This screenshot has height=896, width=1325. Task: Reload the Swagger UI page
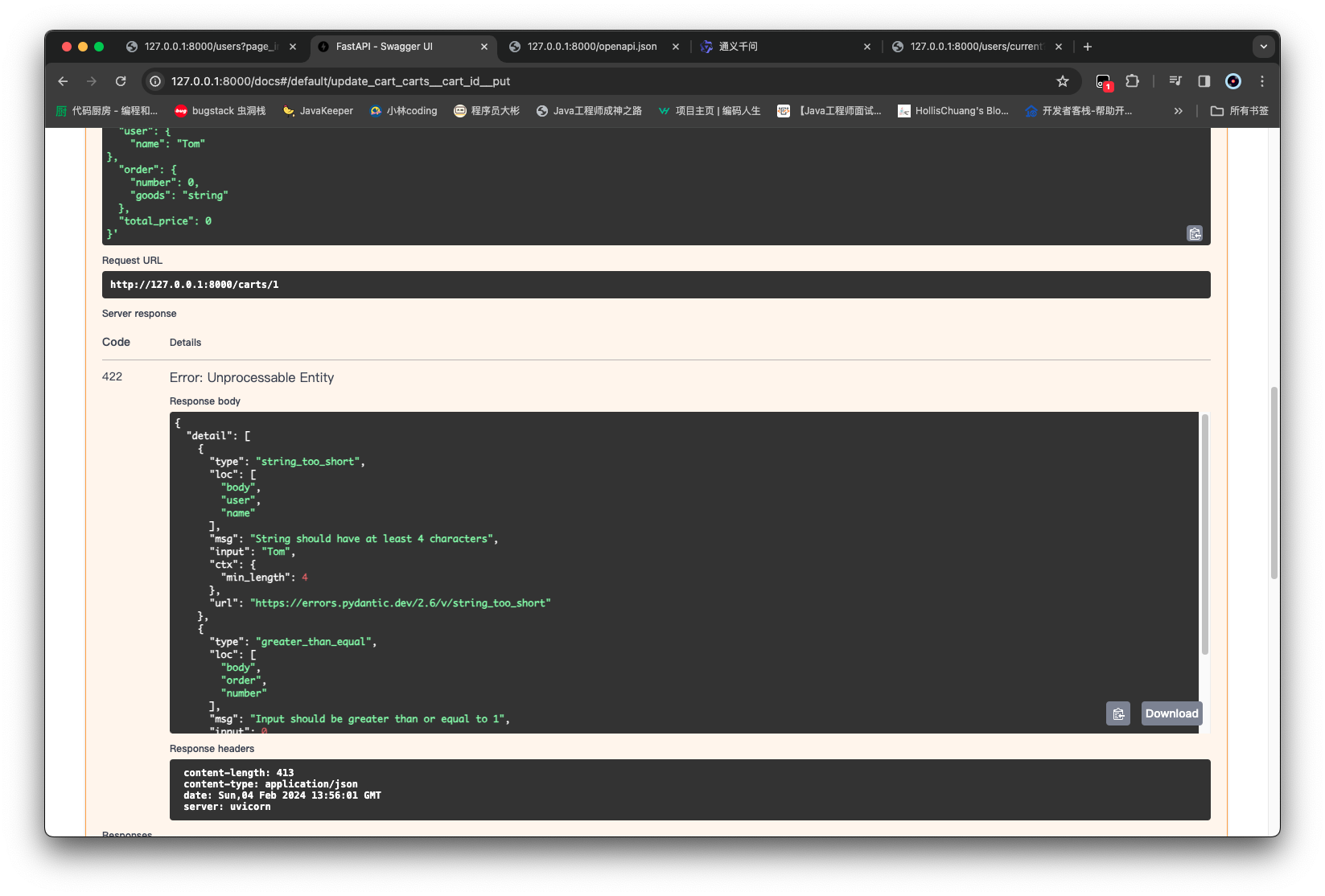click(x=121, y=81)
